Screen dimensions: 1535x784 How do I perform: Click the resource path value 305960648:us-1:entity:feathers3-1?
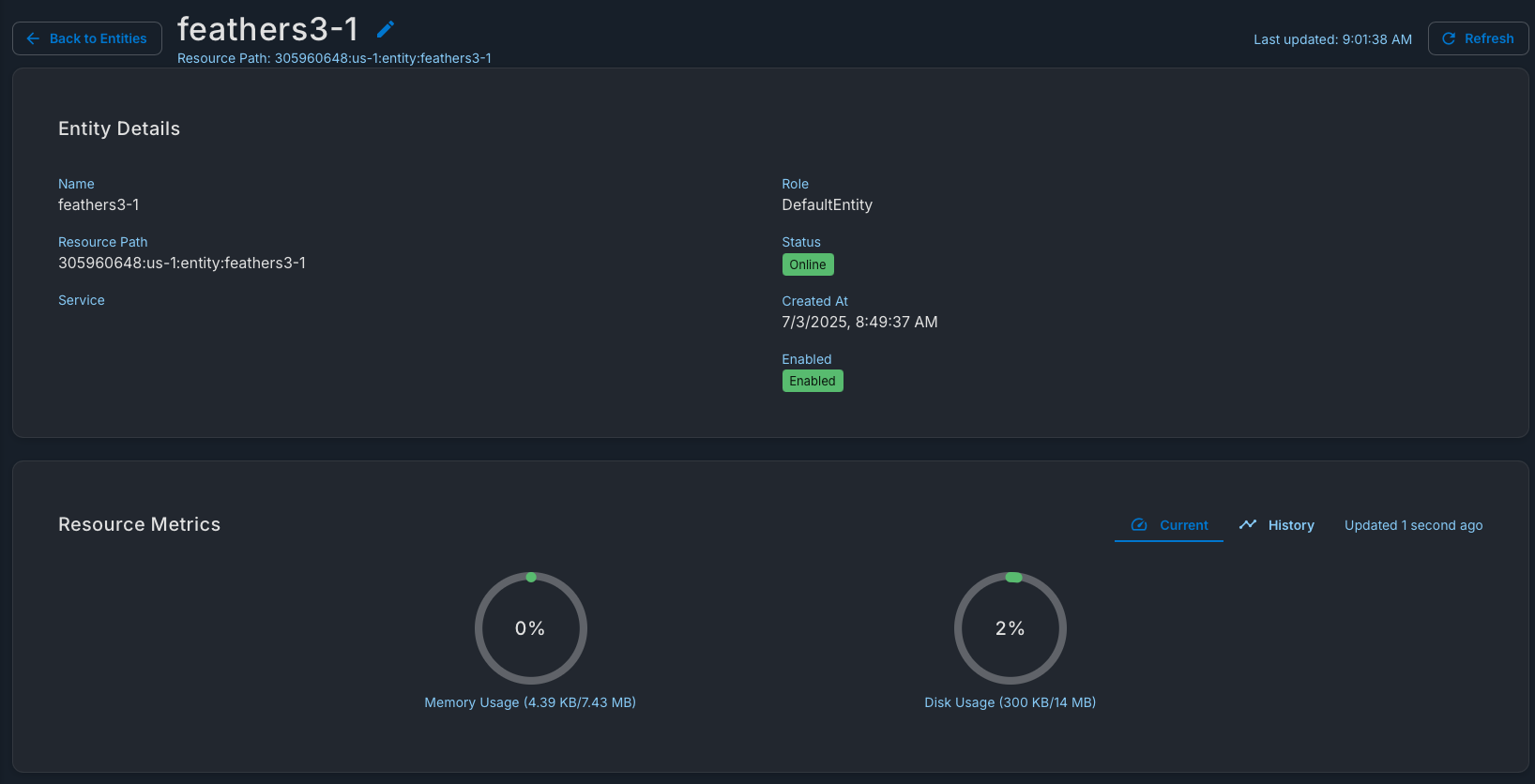pyautogui.click(x=182, y=263)
